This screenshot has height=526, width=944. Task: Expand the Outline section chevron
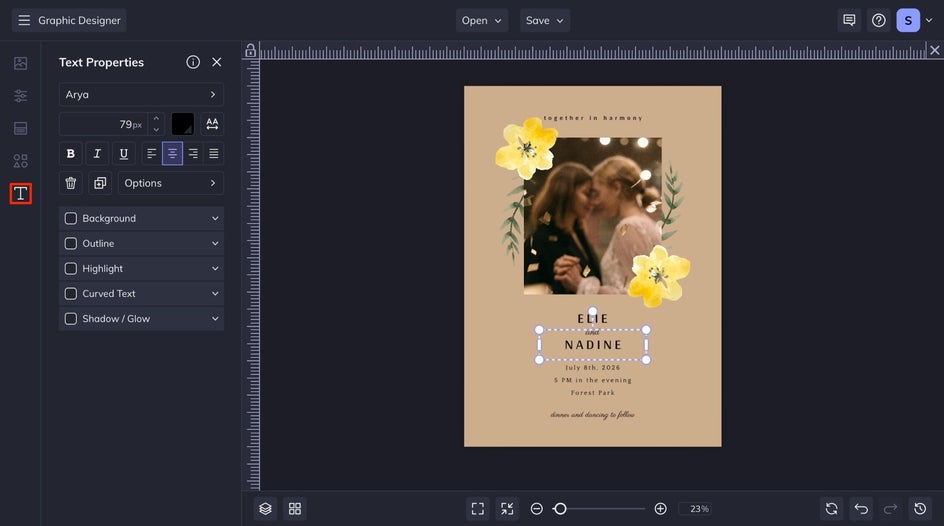tap(215, 244)
